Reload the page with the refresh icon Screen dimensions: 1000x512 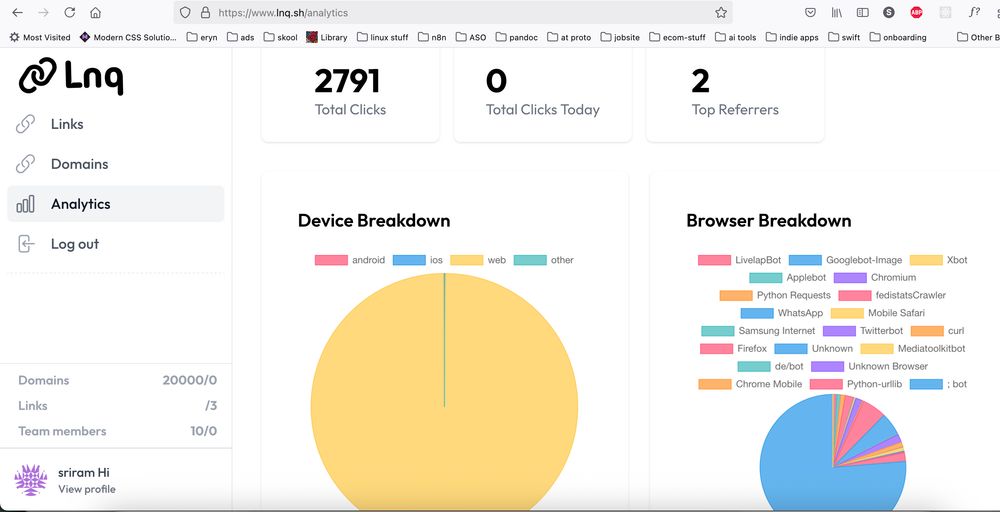(70, 12)
